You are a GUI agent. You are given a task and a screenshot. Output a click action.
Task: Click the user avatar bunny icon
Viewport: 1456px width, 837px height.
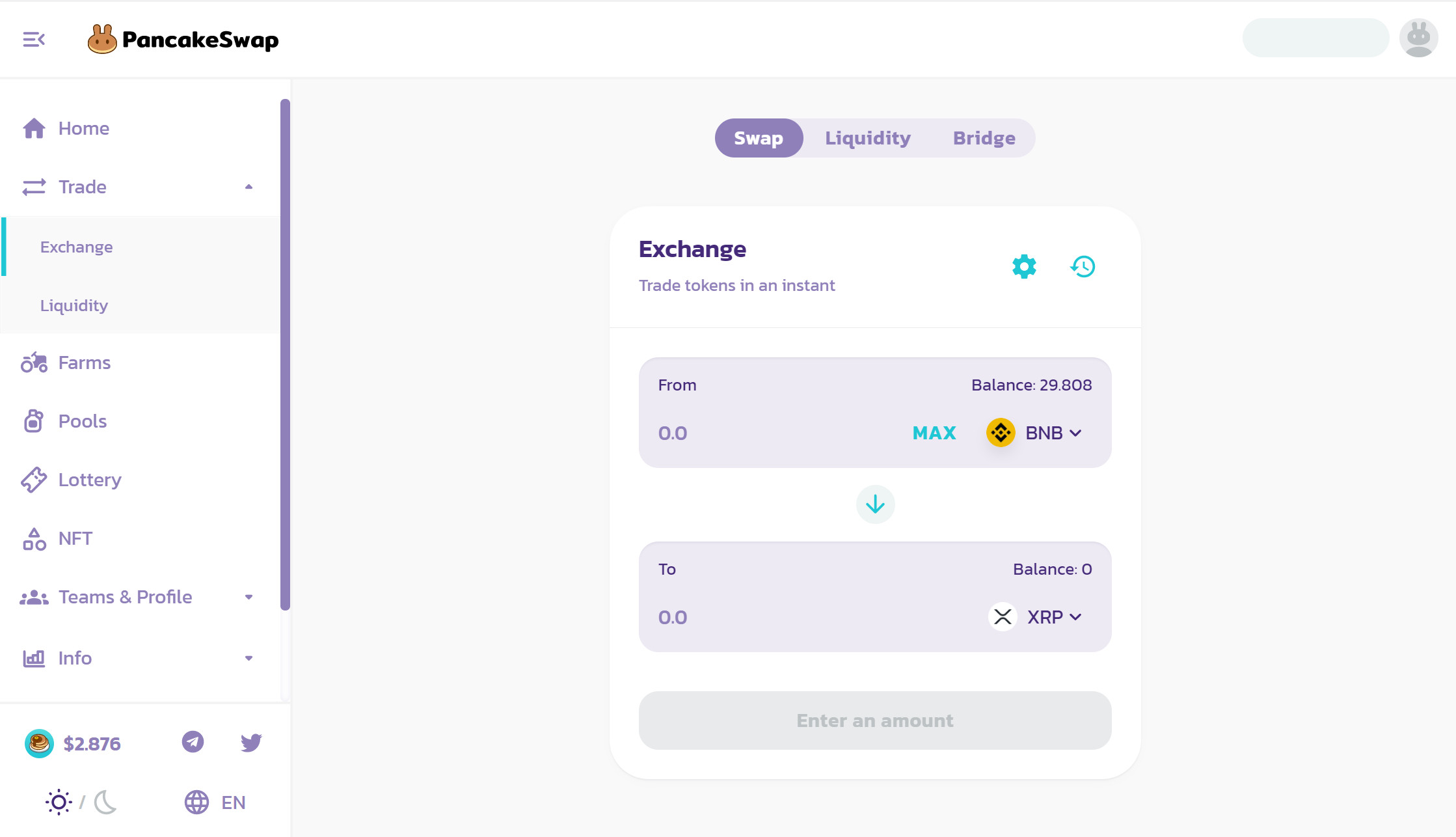coord(1418,38)
